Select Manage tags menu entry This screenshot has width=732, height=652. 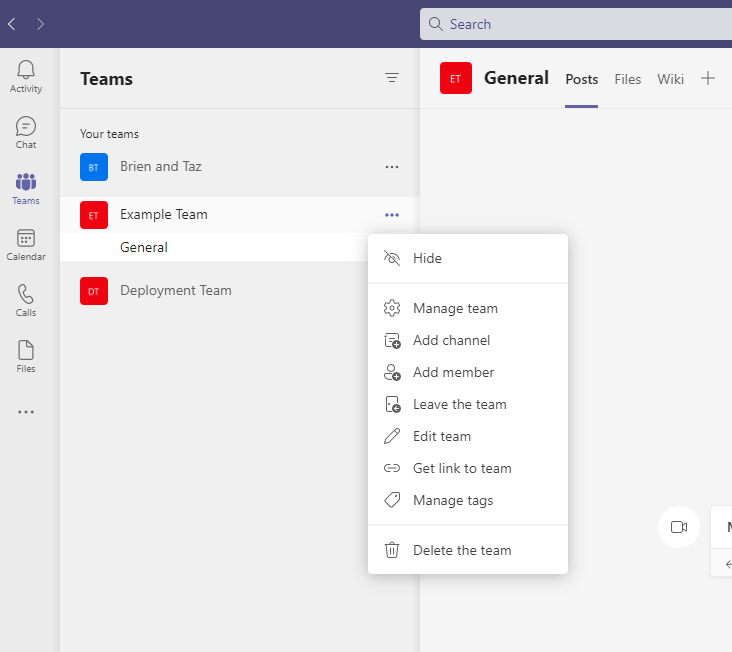[468, 500]
